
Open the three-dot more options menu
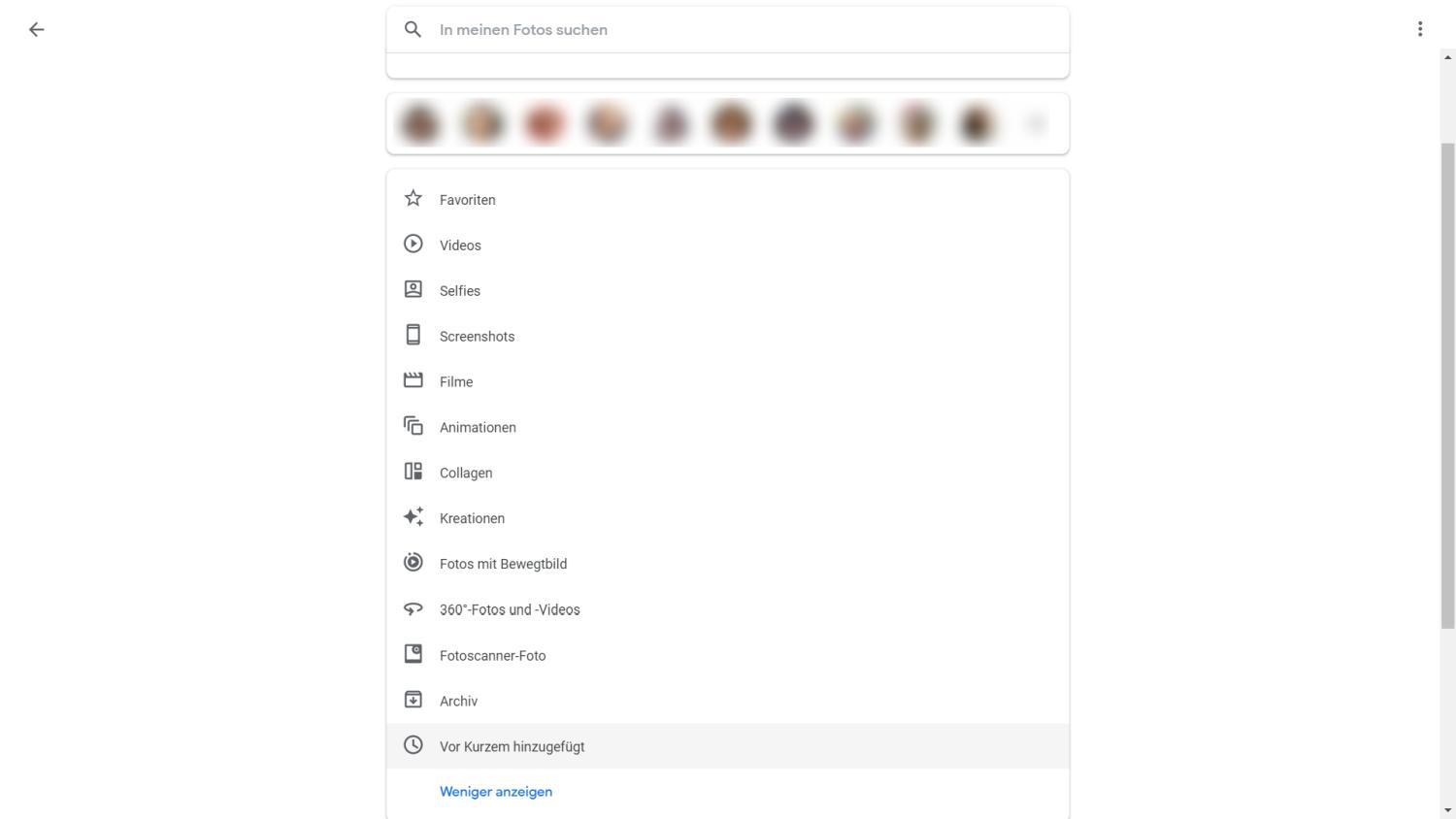1419,29
